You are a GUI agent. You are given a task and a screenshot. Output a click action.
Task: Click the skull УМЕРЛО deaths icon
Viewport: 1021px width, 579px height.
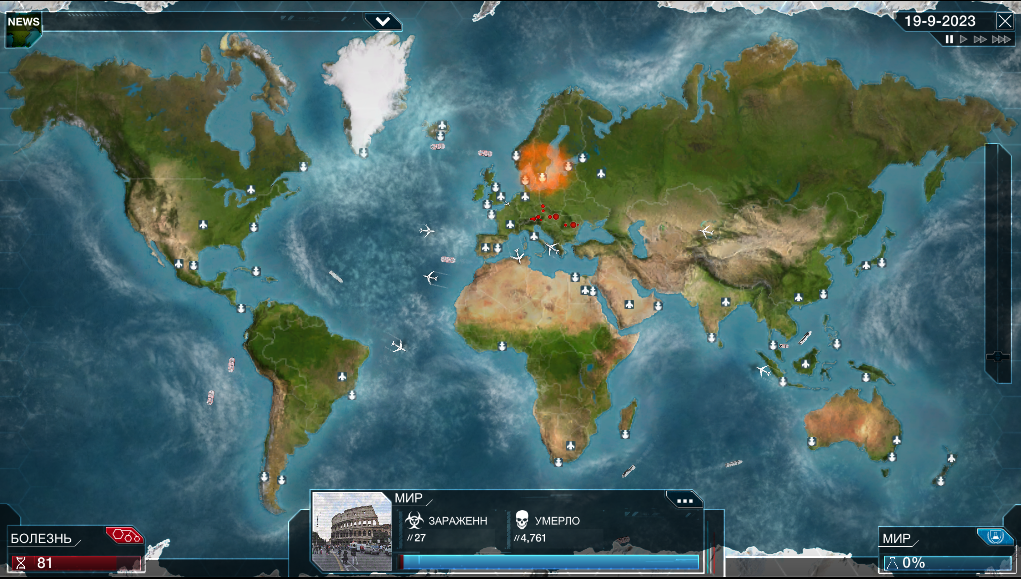pyautogui.click(x=522, y=520)
